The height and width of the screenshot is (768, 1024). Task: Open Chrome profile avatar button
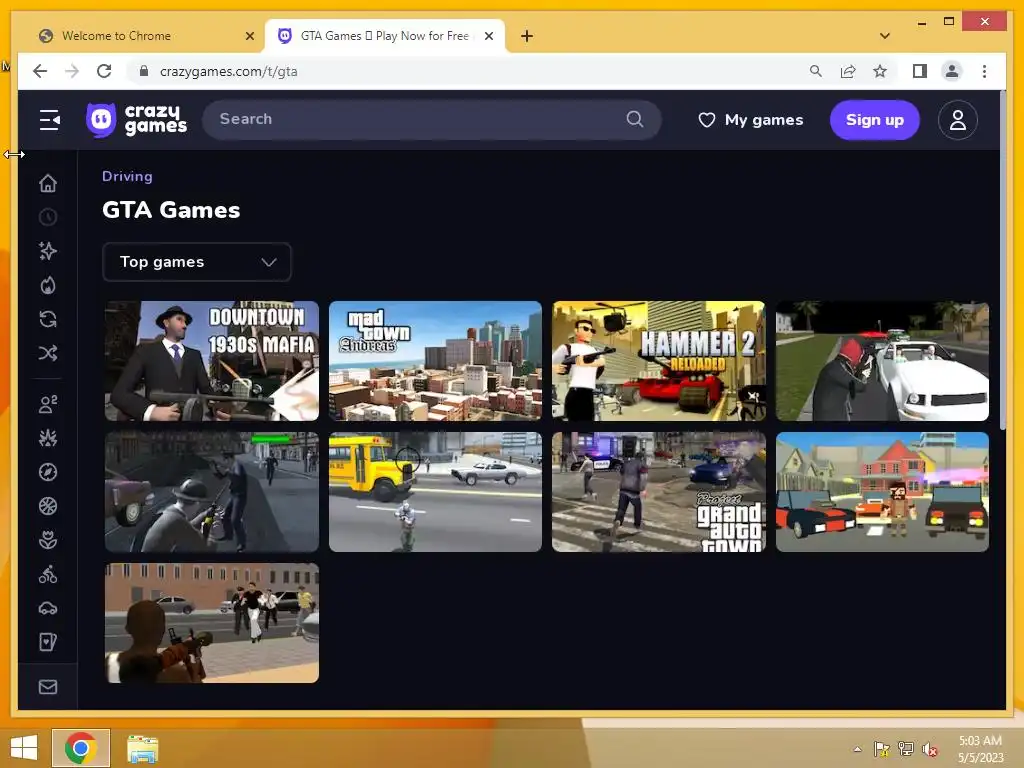[x=952, y=71]
